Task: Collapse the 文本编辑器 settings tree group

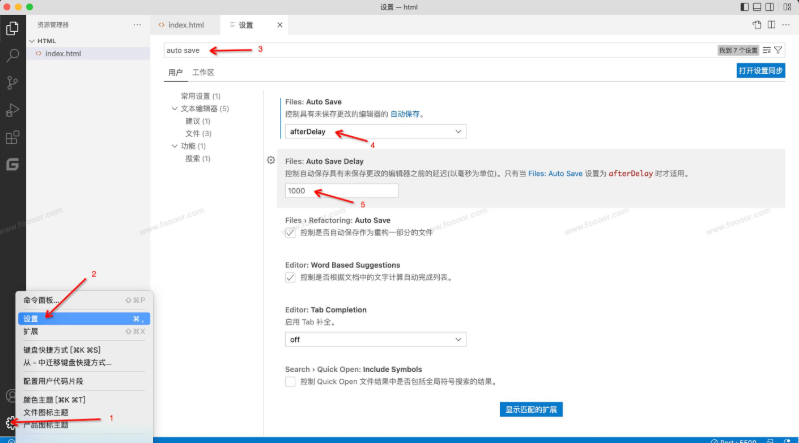Action: [174, 108]
